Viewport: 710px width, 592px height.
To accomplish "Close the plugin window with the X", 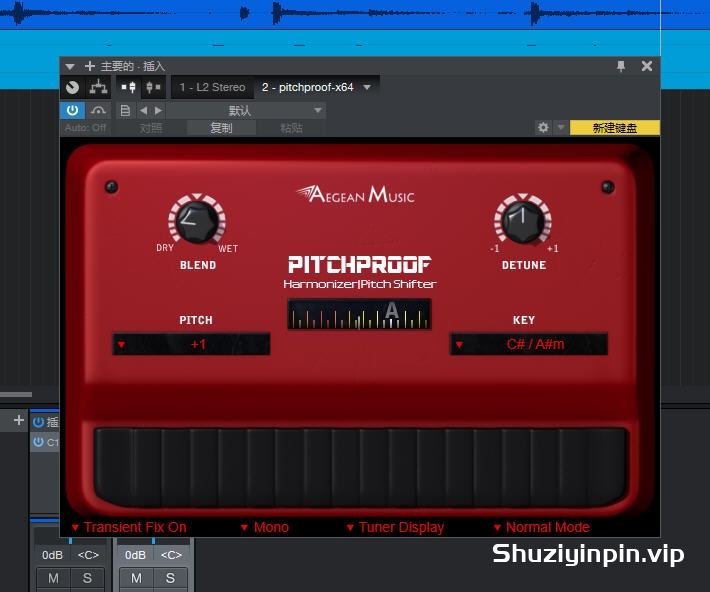I will (x=647, y=66).
